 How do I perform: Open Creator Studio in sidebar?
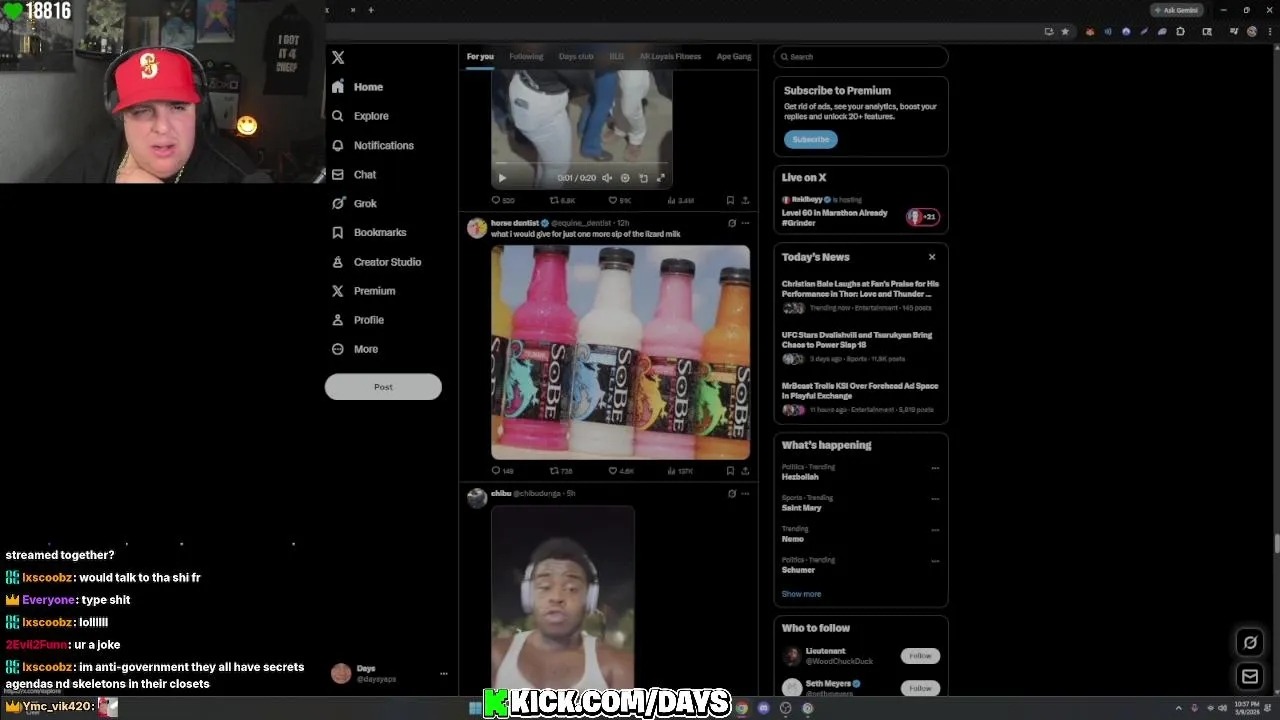(x=376, y=262)
